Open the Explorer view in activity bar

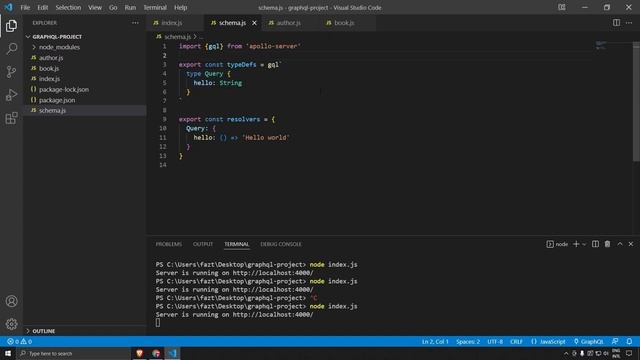pyautogui.click(x=11, y=26)
